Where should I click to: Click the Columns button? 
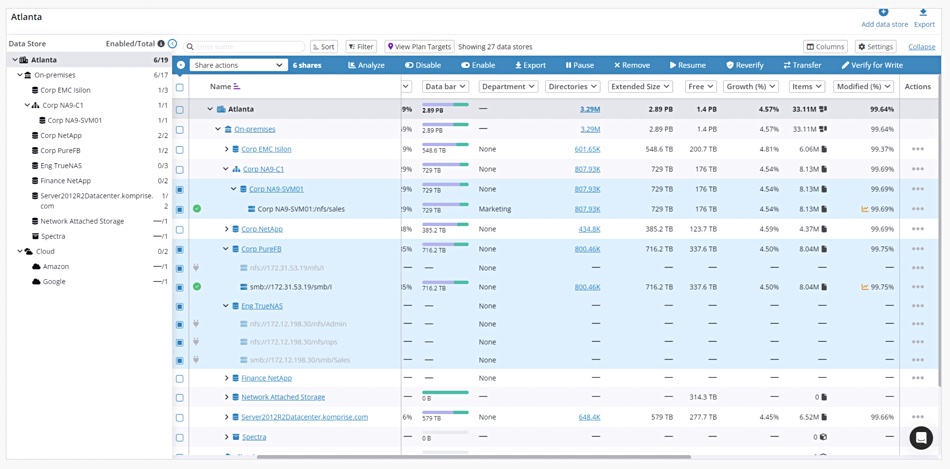click(x=825, y=47)
